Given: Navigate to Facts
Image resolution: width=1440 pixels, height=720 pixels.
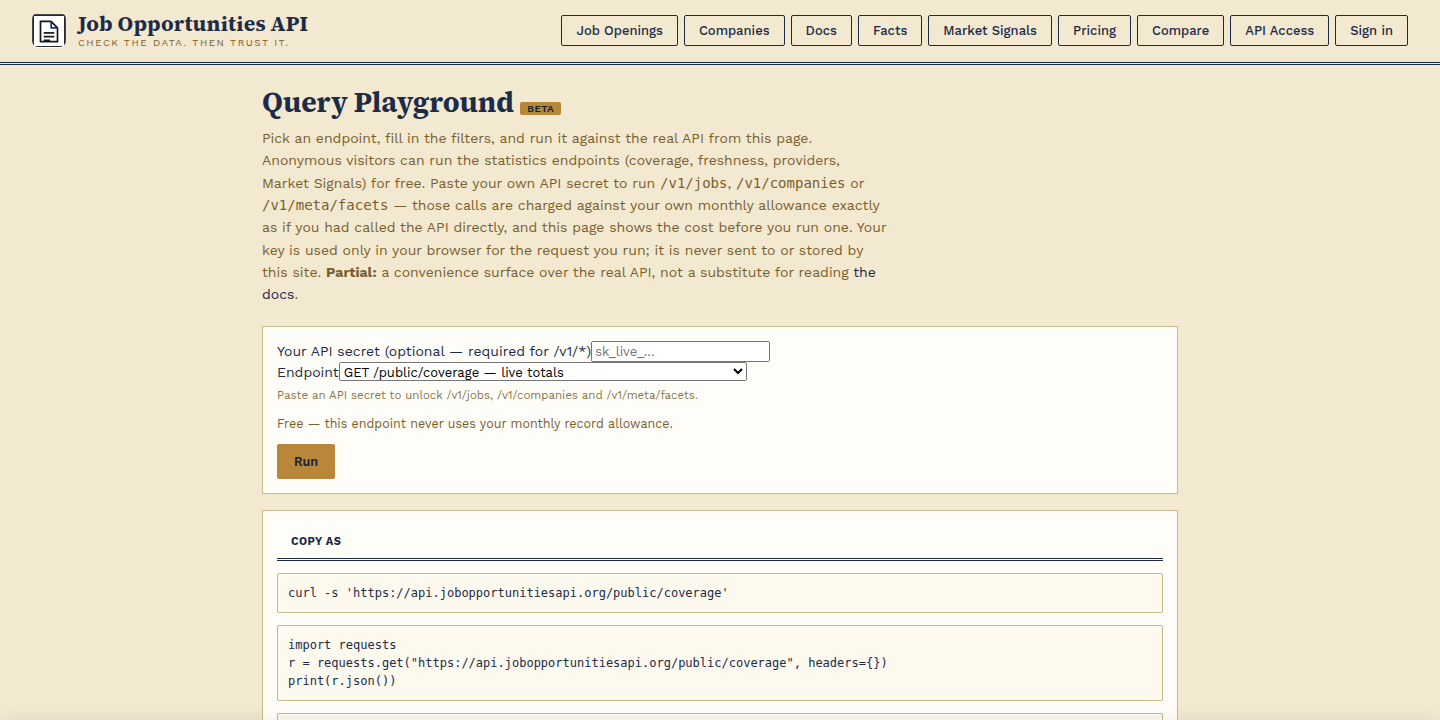Looking at the screenshot, I should pos(890,30).
